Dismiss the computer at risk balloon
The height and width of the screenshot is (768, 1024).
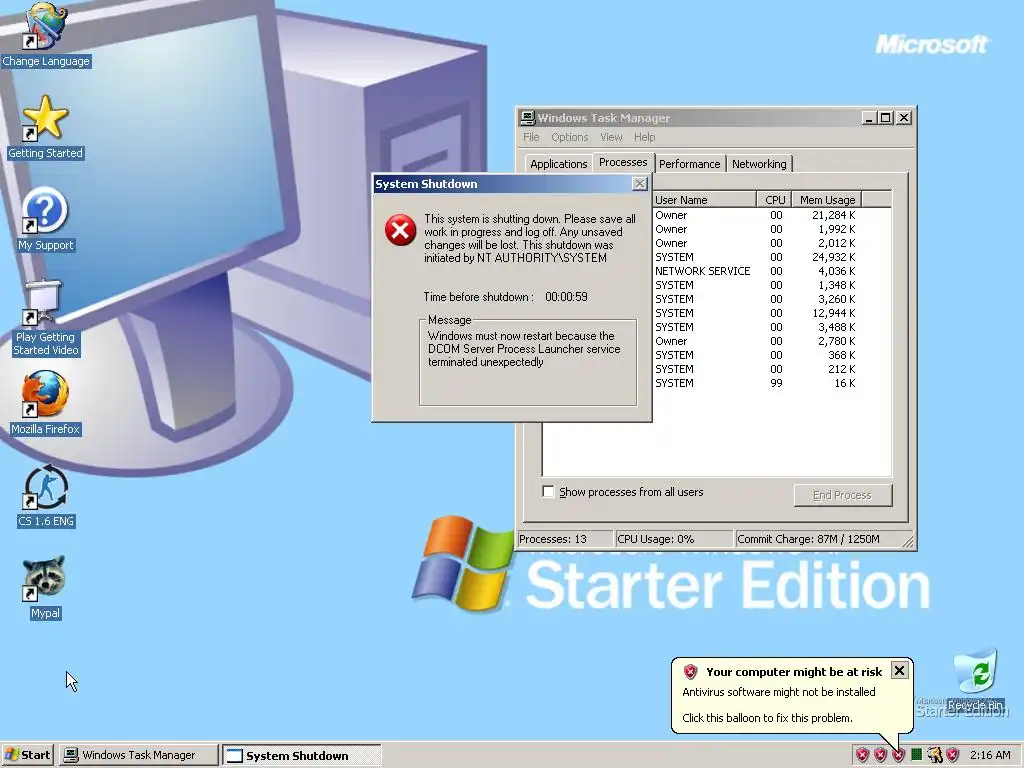(x=899, y=671)
